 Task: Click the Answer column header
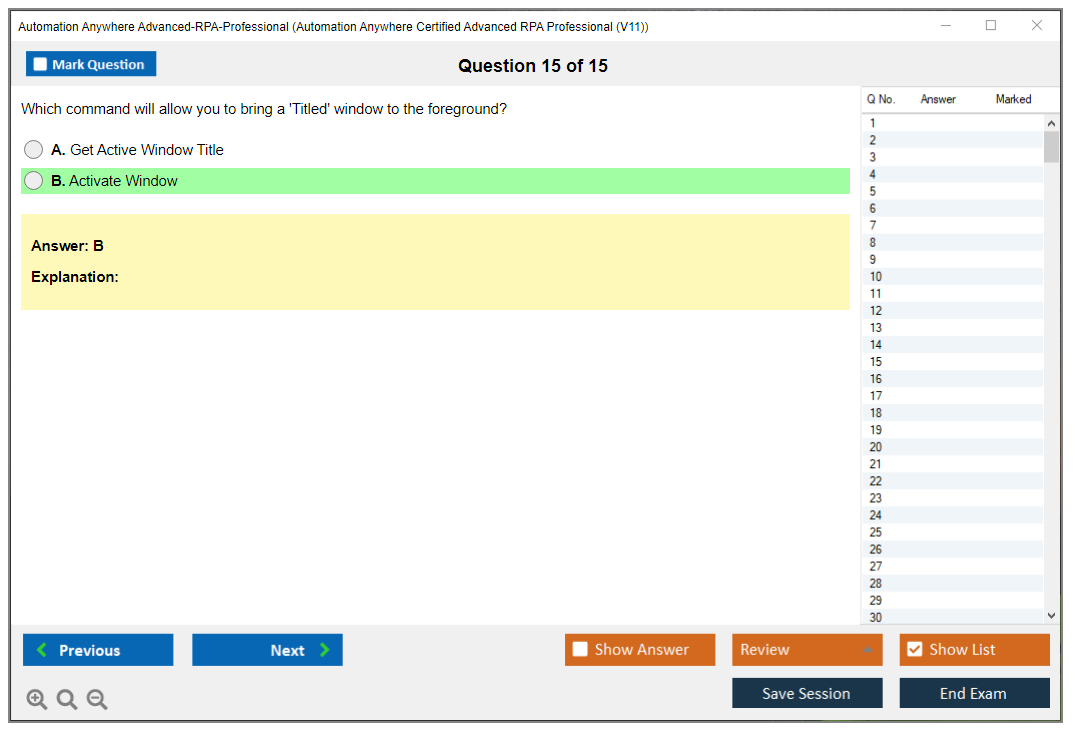pos(938,99)
